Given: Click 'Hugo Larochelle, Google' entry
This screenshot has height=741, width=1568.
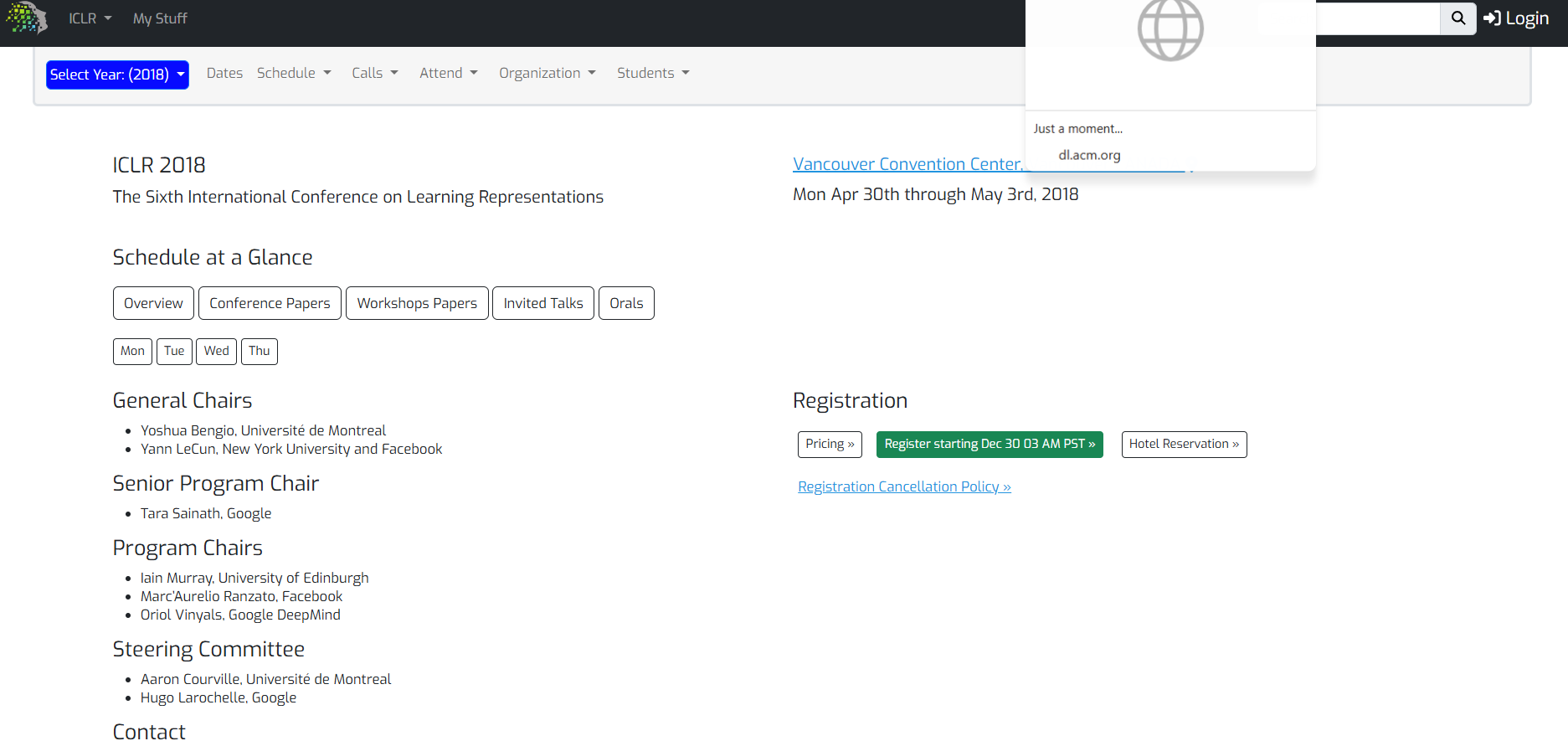Looking at the screenshot, I should [x=218, y=697].
